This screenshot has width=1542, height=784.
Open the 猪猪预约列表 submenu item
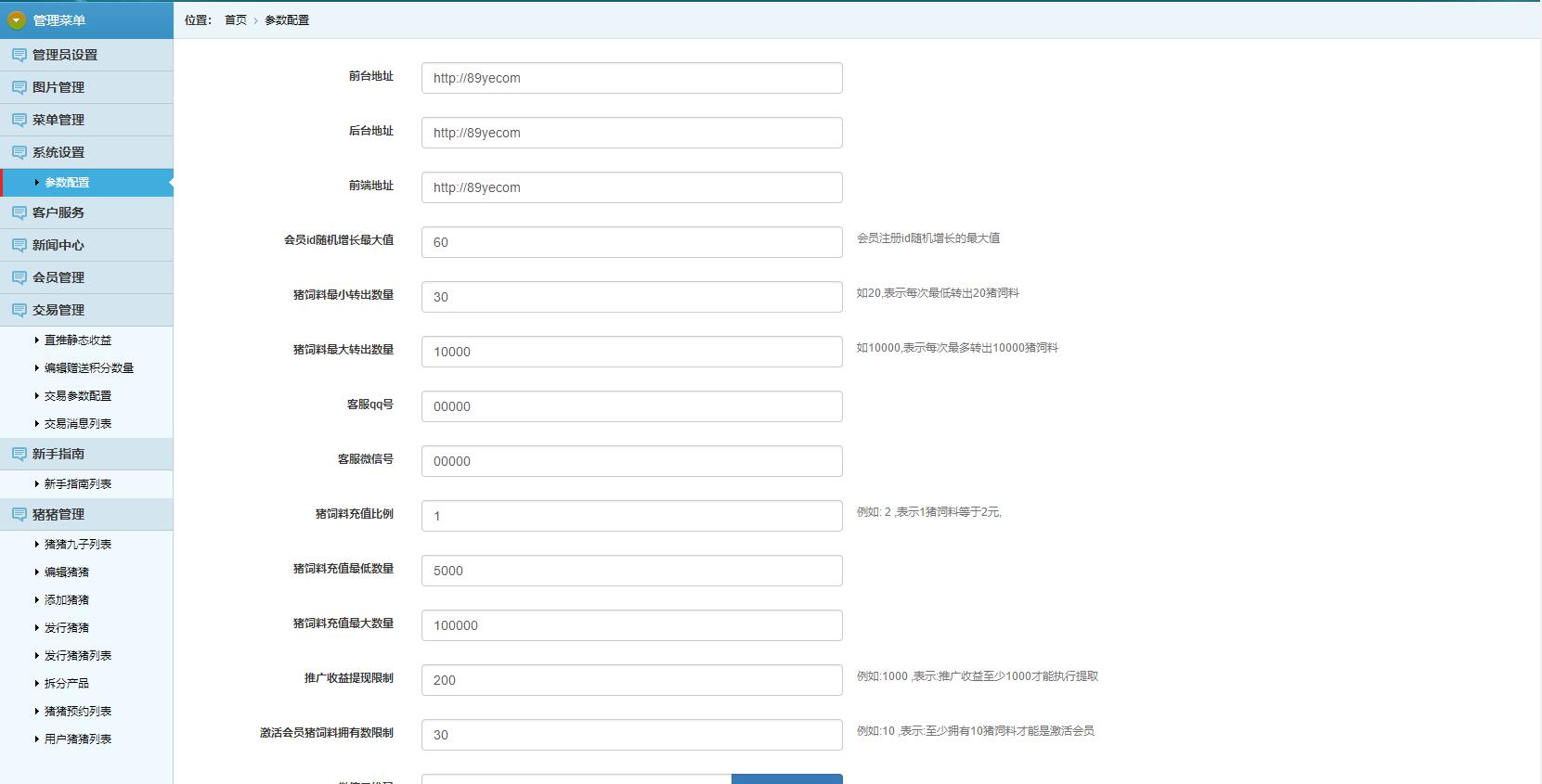(x=78, y=712)
